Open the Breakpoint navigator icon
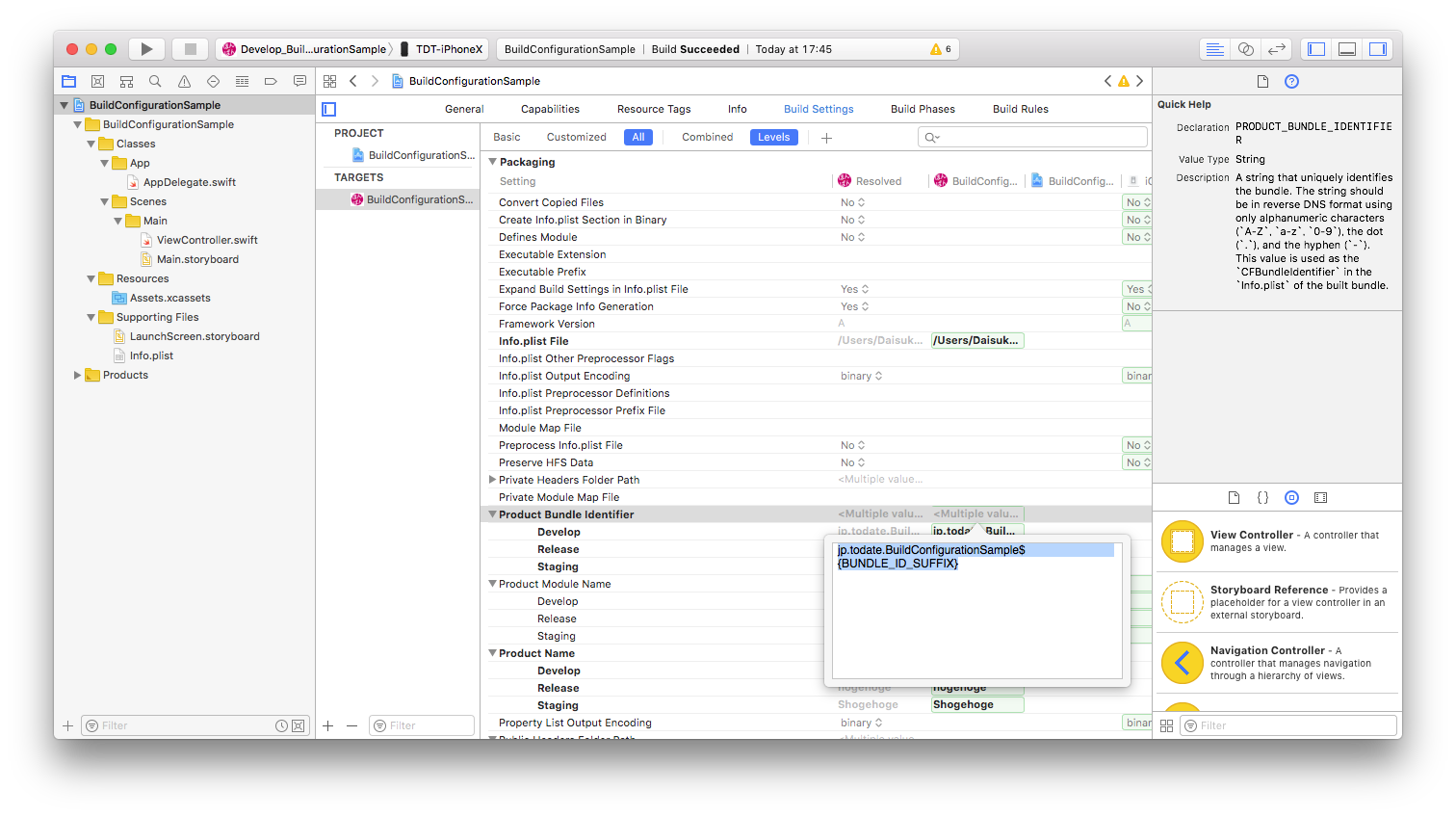Screen dimensions: 1456x816 click(271, 81)
